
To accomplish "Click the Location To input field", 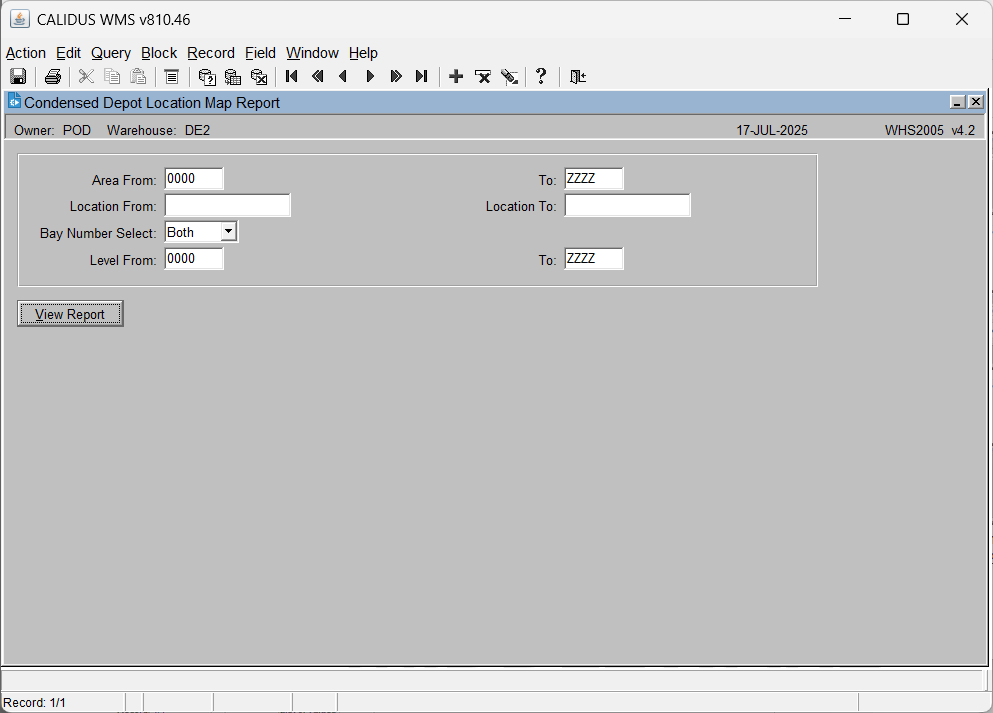I will (x=628, y=205).
